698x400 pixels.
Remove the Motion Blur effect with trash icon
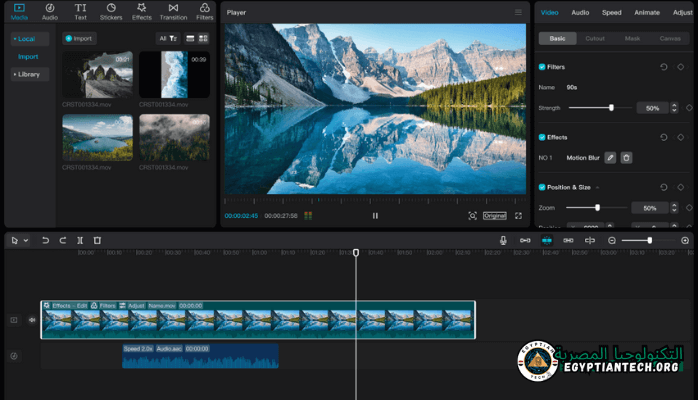click(626, 157)
